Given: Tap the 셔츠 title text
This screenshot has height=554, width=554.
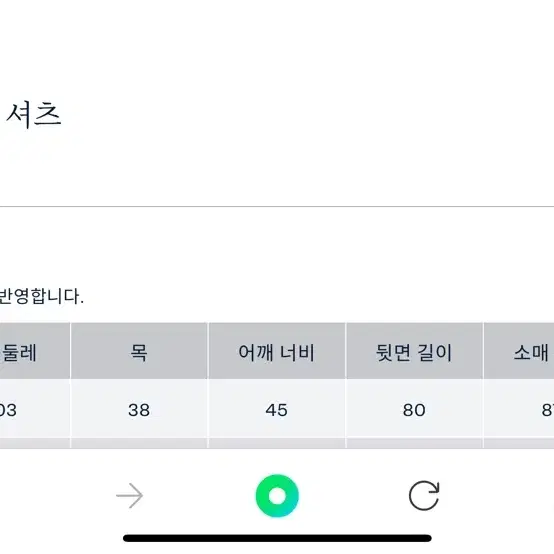Looking at the screenshot, I should tap(34, 114).
